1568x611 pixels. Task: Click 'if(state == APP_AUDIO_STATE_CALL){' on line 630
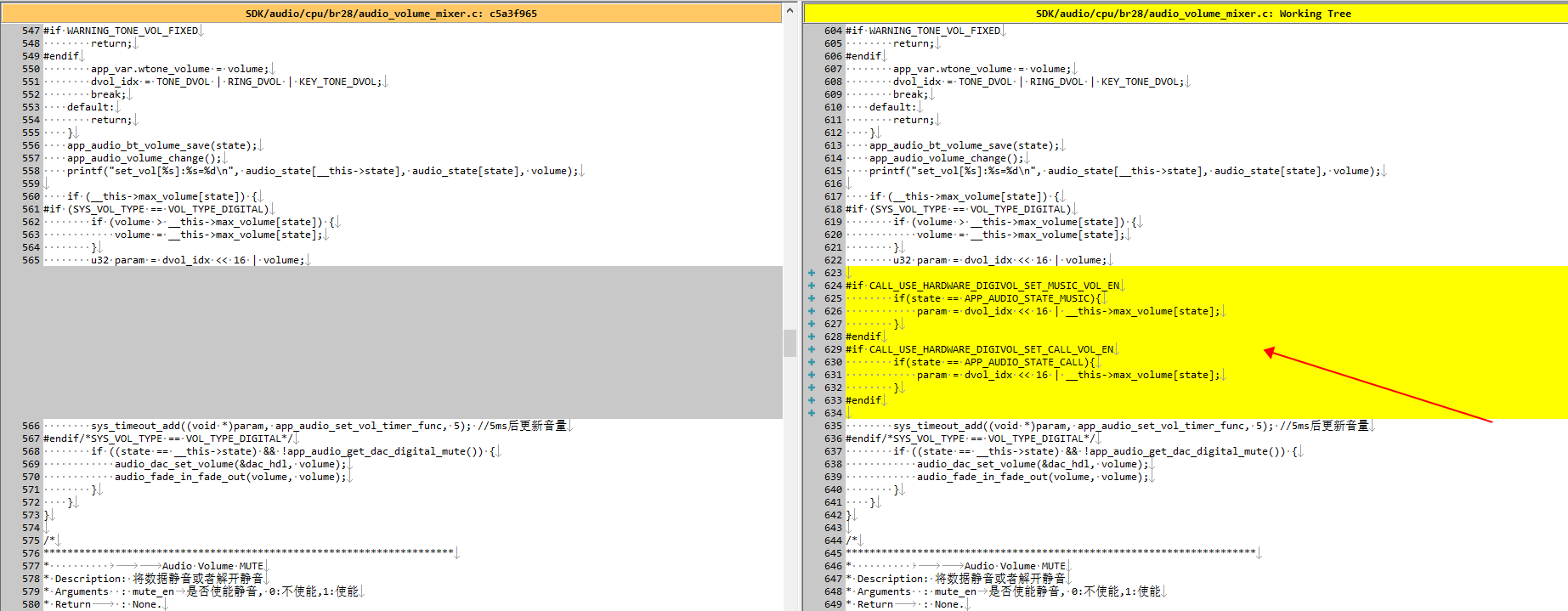995,362
